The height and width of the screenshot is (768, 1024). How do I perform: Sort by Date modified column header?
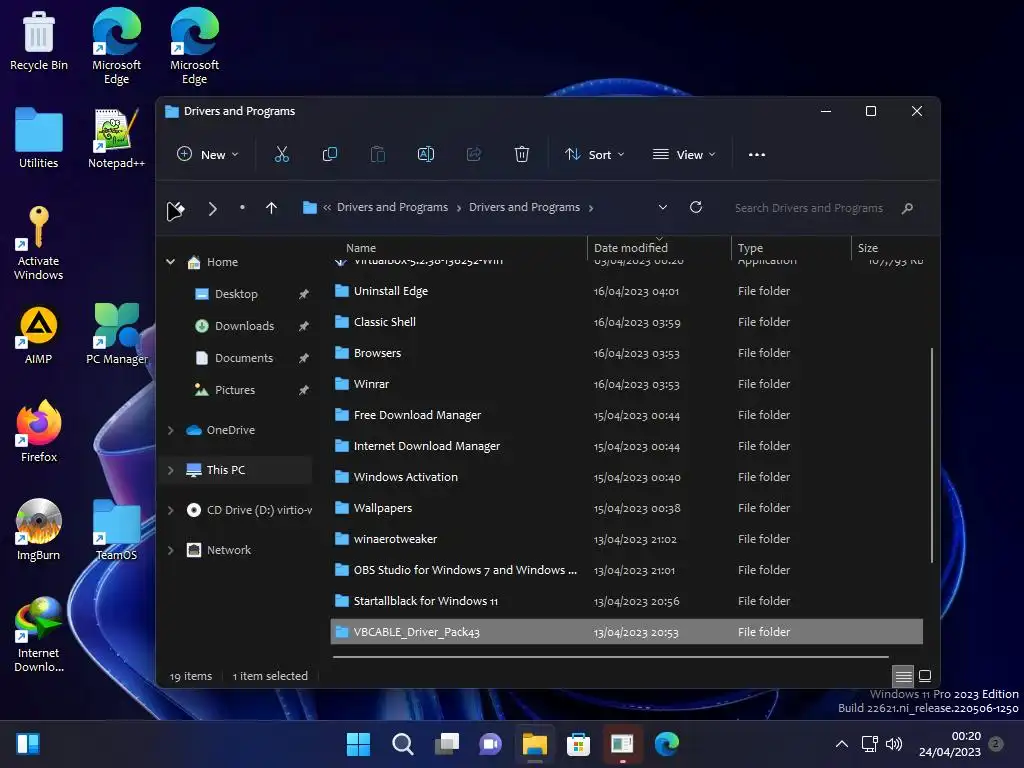coord(659,248)
